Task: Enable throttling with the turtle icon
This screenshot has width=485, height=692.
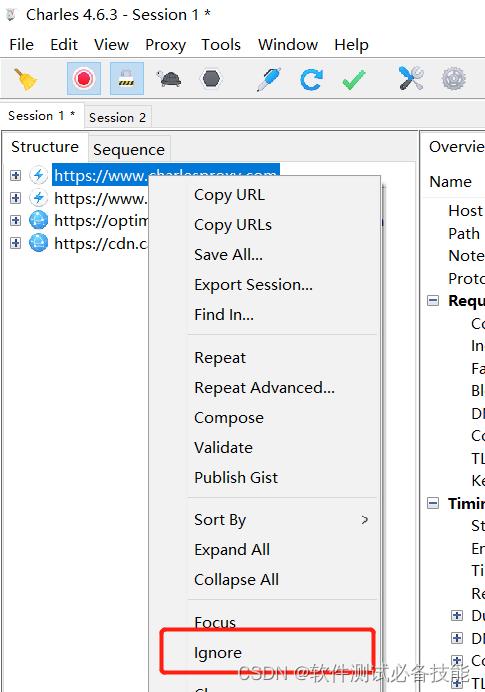Action: (x=169, y=79)
